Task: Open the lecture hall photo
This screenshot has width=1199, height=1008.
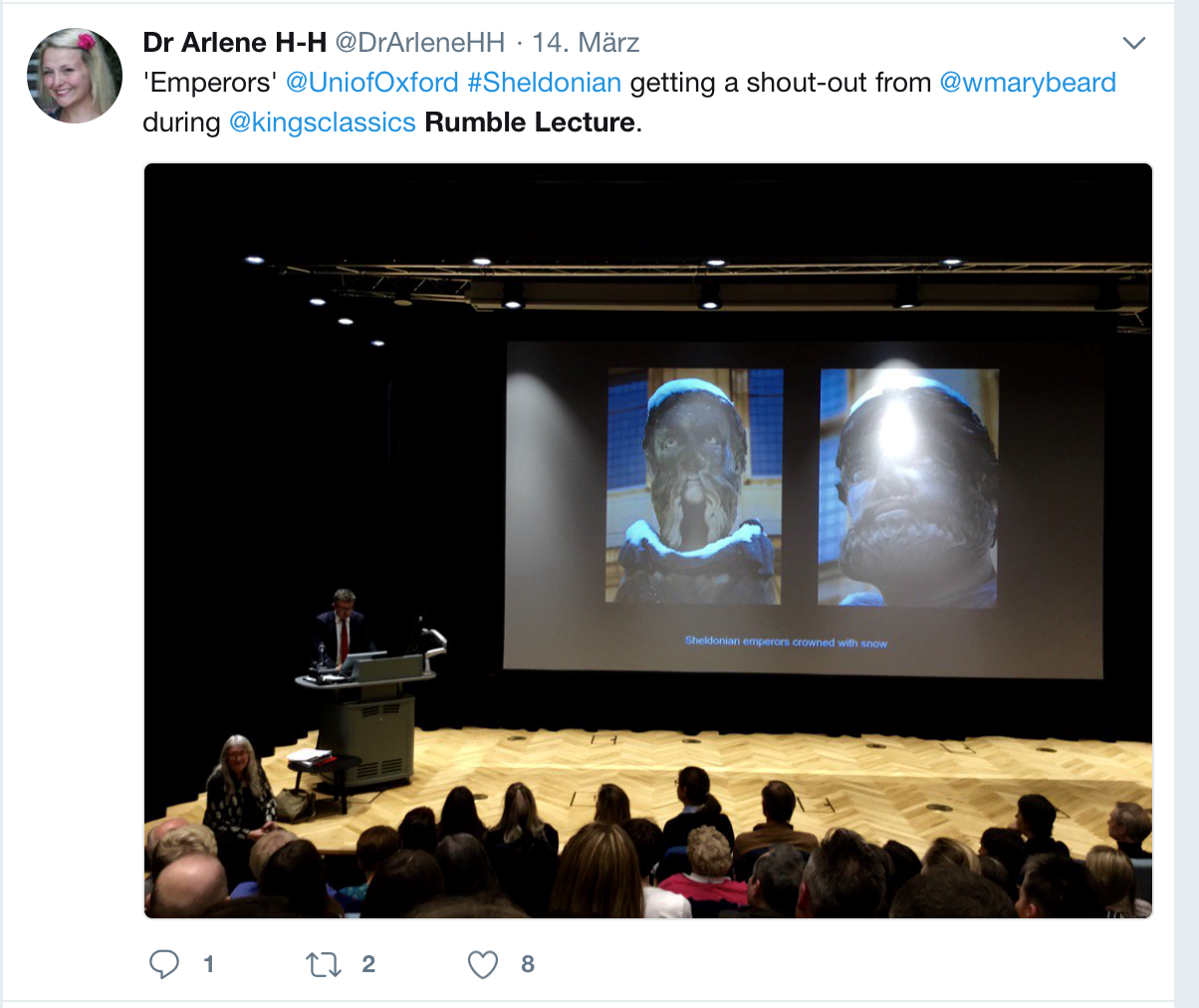Action: point(648,540)
